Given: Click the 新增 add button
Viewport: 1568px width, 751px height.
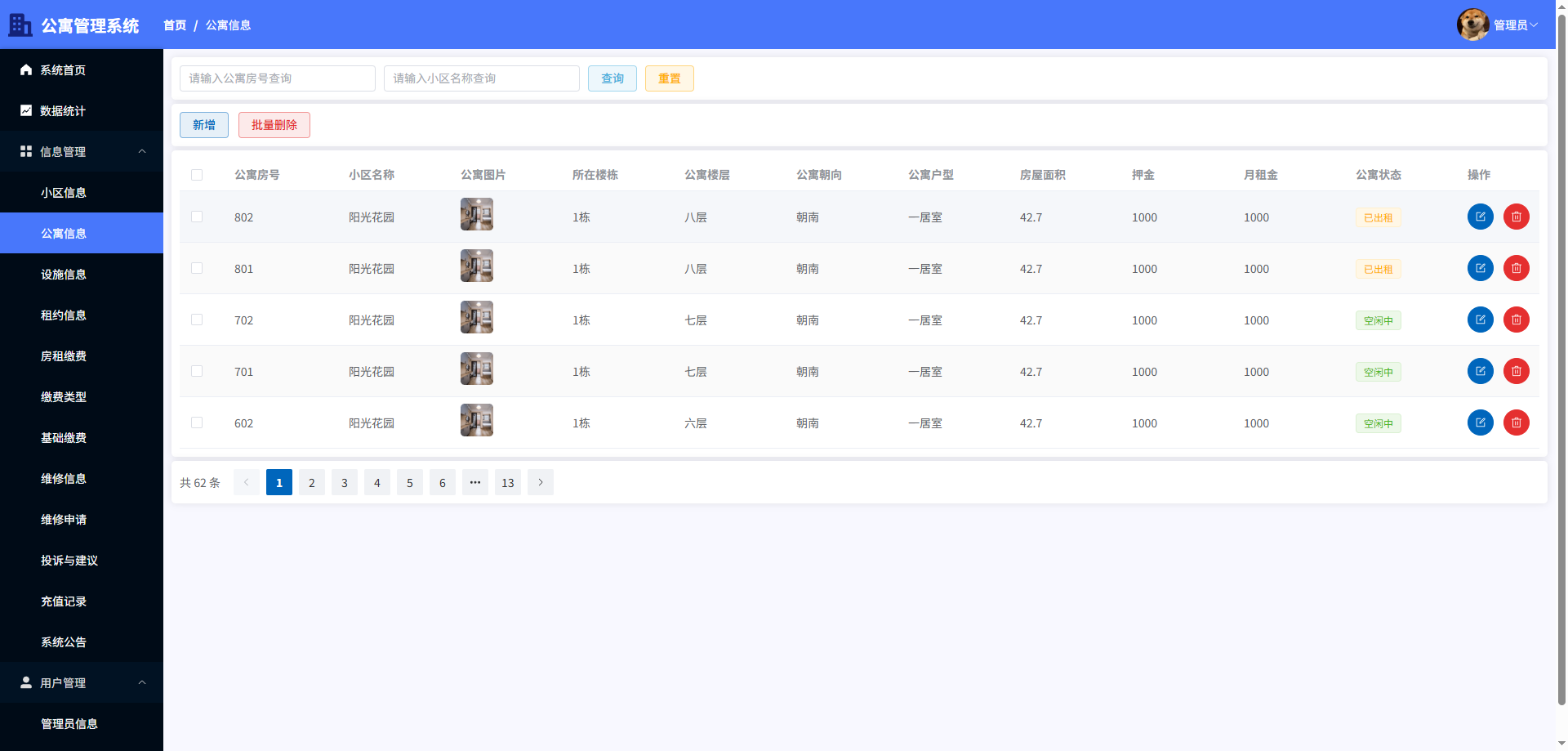Looking at the screenshot, I should 204,125.
